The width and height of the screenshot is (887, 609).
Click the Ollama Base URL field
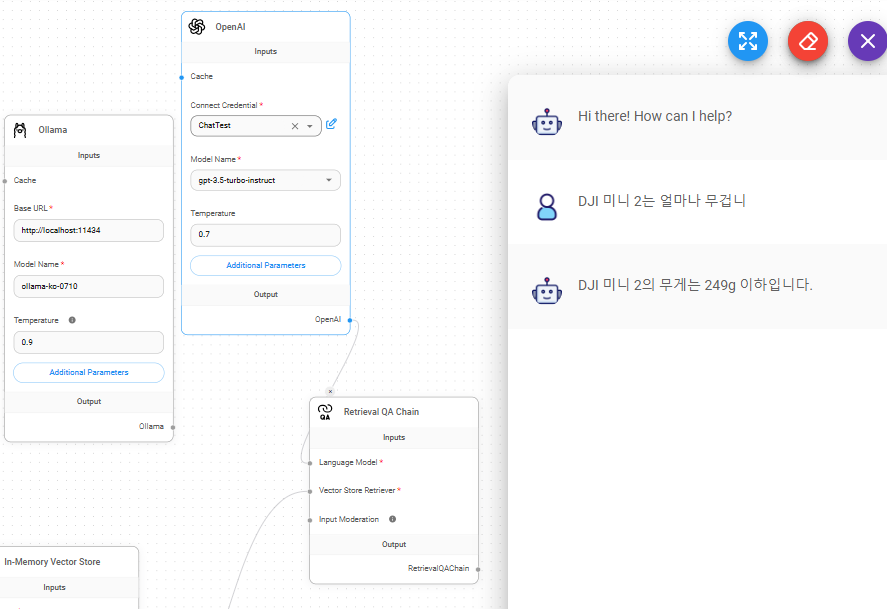tap(89, 231)
